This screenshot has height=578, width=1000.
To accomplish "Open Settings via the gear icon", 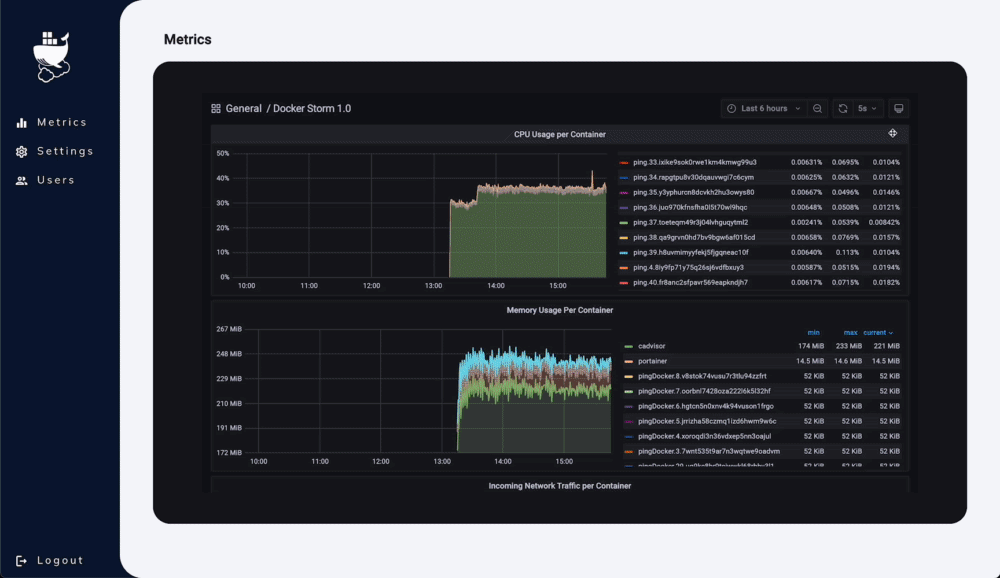I will (22, 151).
